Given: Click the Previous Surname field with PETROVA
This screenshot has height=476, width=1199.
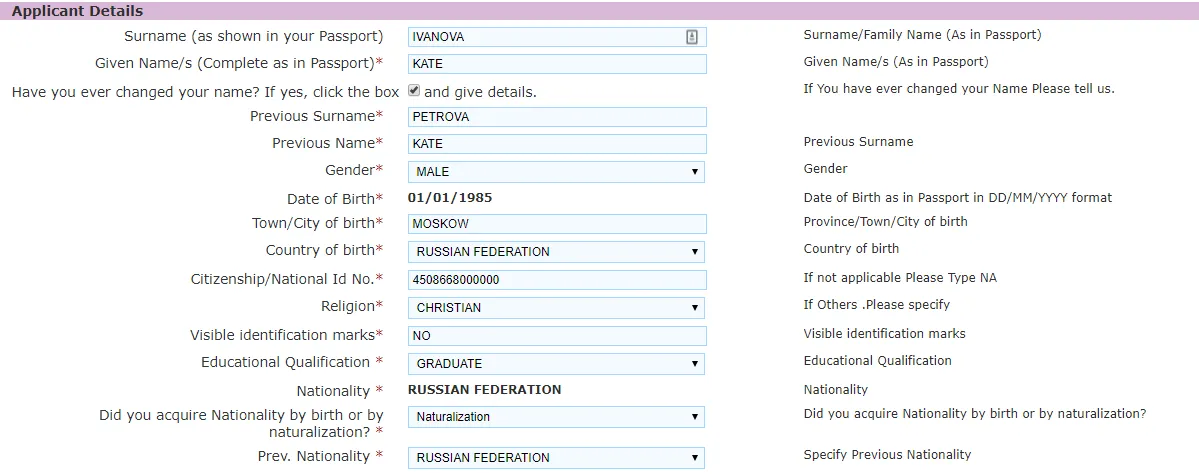Looking at the screenshot, I should click(557, 117).
